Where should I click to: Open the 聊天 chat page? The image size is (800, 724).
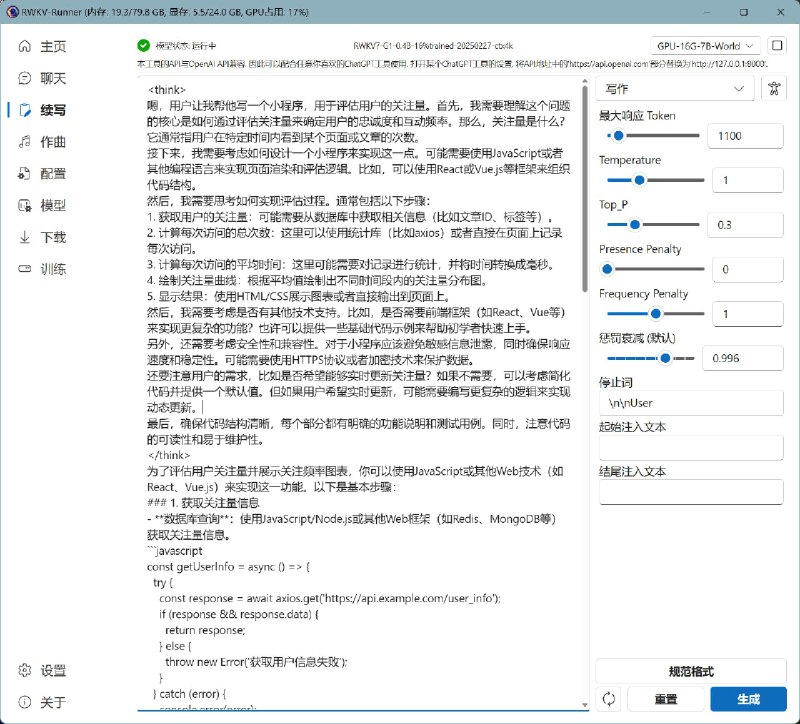tap(43, 78)
